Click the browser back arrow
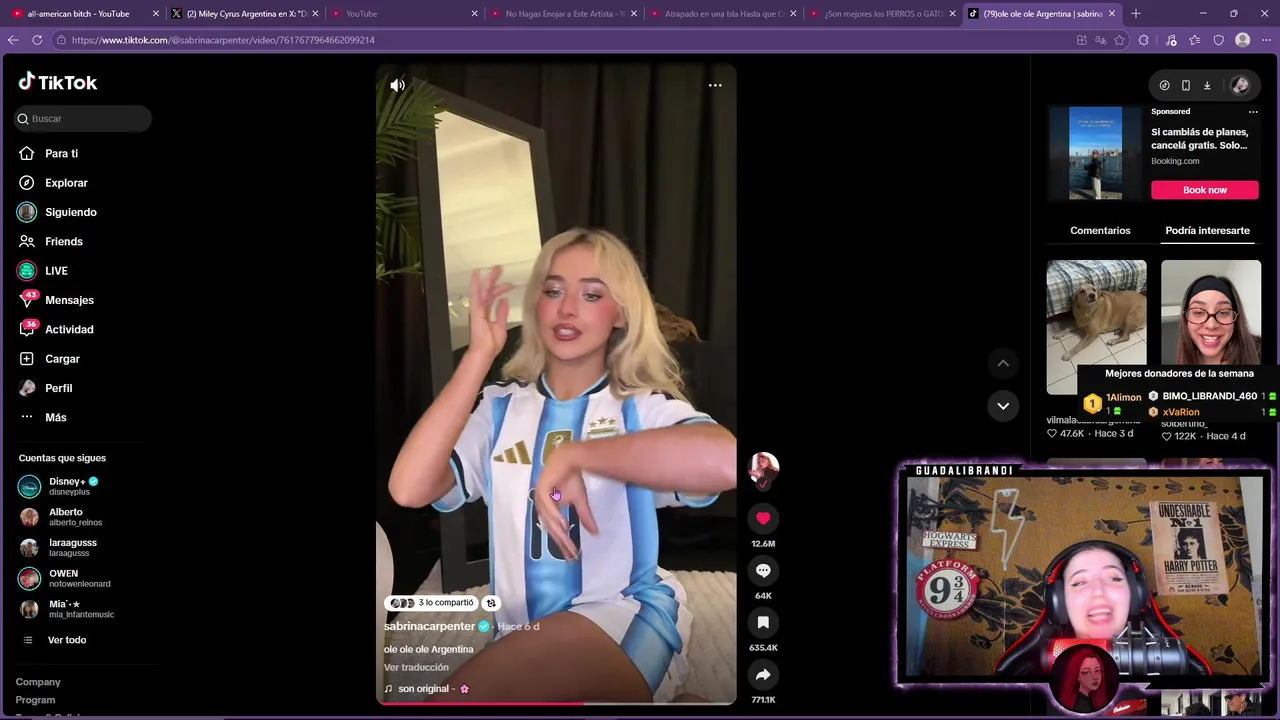This screenshot has width=1280, height=720. (13, 40)
